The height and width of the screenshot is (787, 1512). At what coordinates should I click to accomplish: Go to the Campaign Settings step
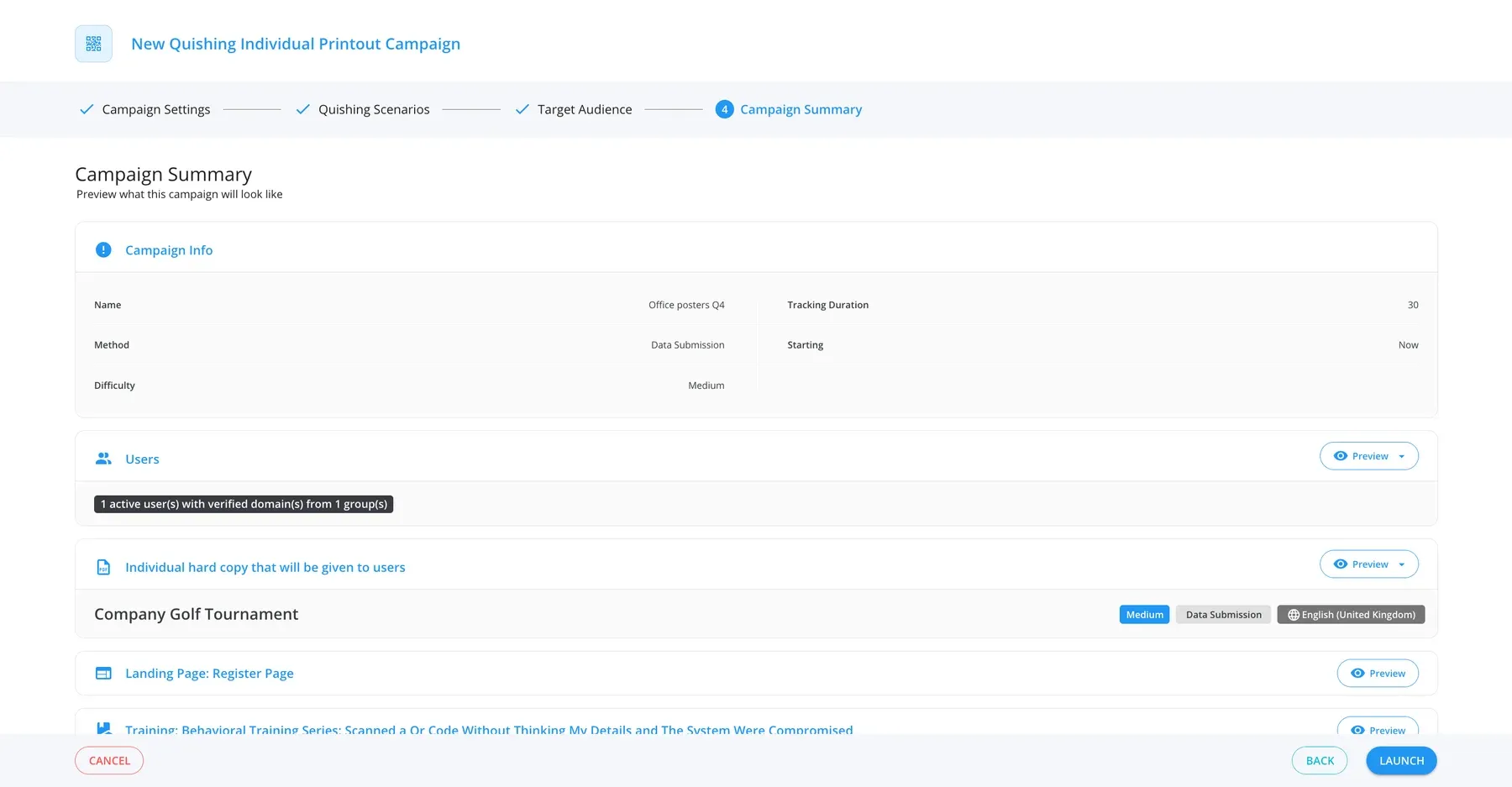pyautogui.click(x=156, y=109)
